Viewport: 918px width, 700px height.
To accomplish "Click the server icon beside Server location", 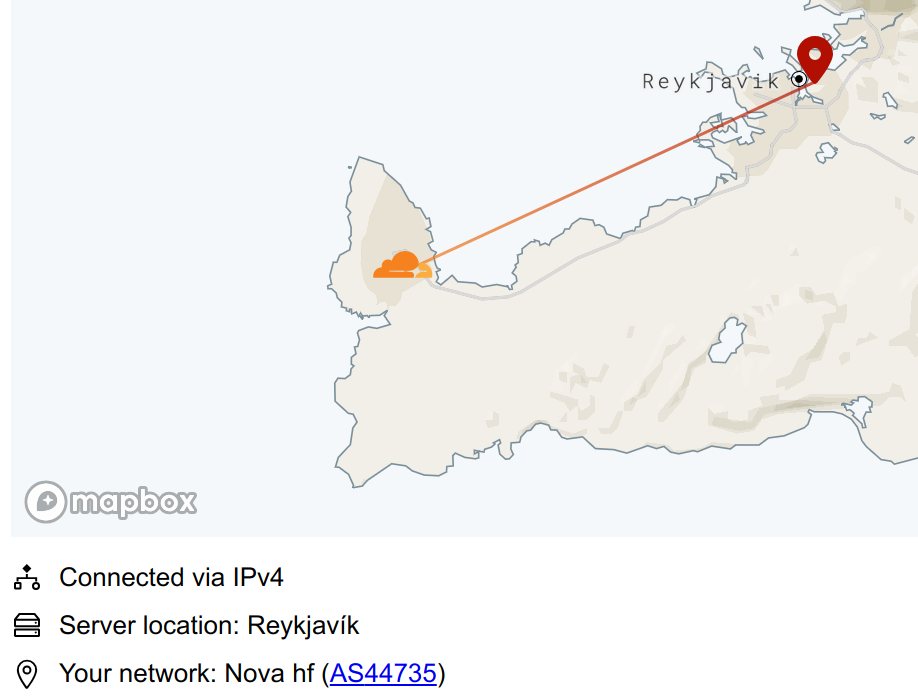I will pos(27,626).
